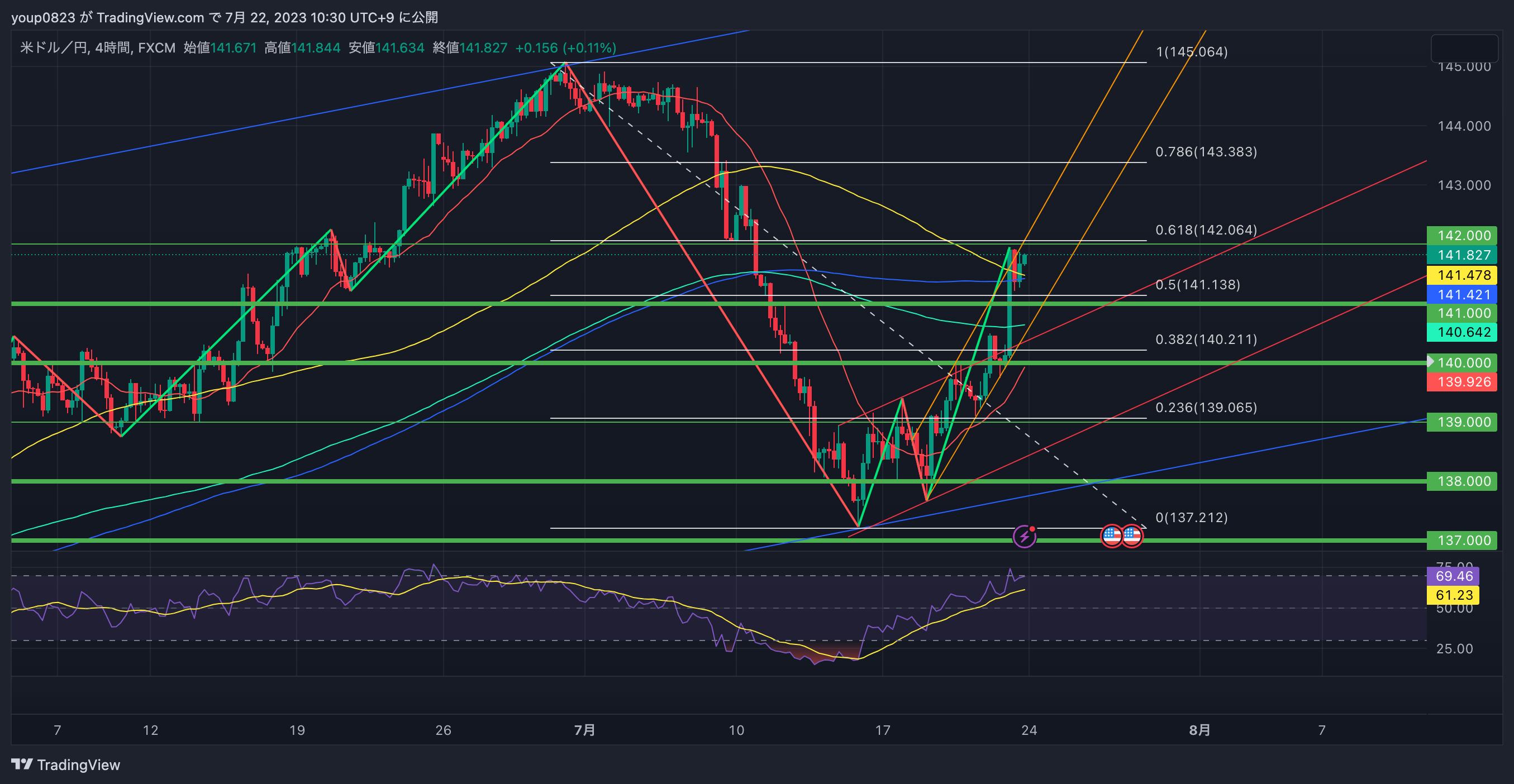Image resolution: width=1514 pixels, height=784 pixels.
Task: Select the 141.827 current price label
Action: (1461, 255)
